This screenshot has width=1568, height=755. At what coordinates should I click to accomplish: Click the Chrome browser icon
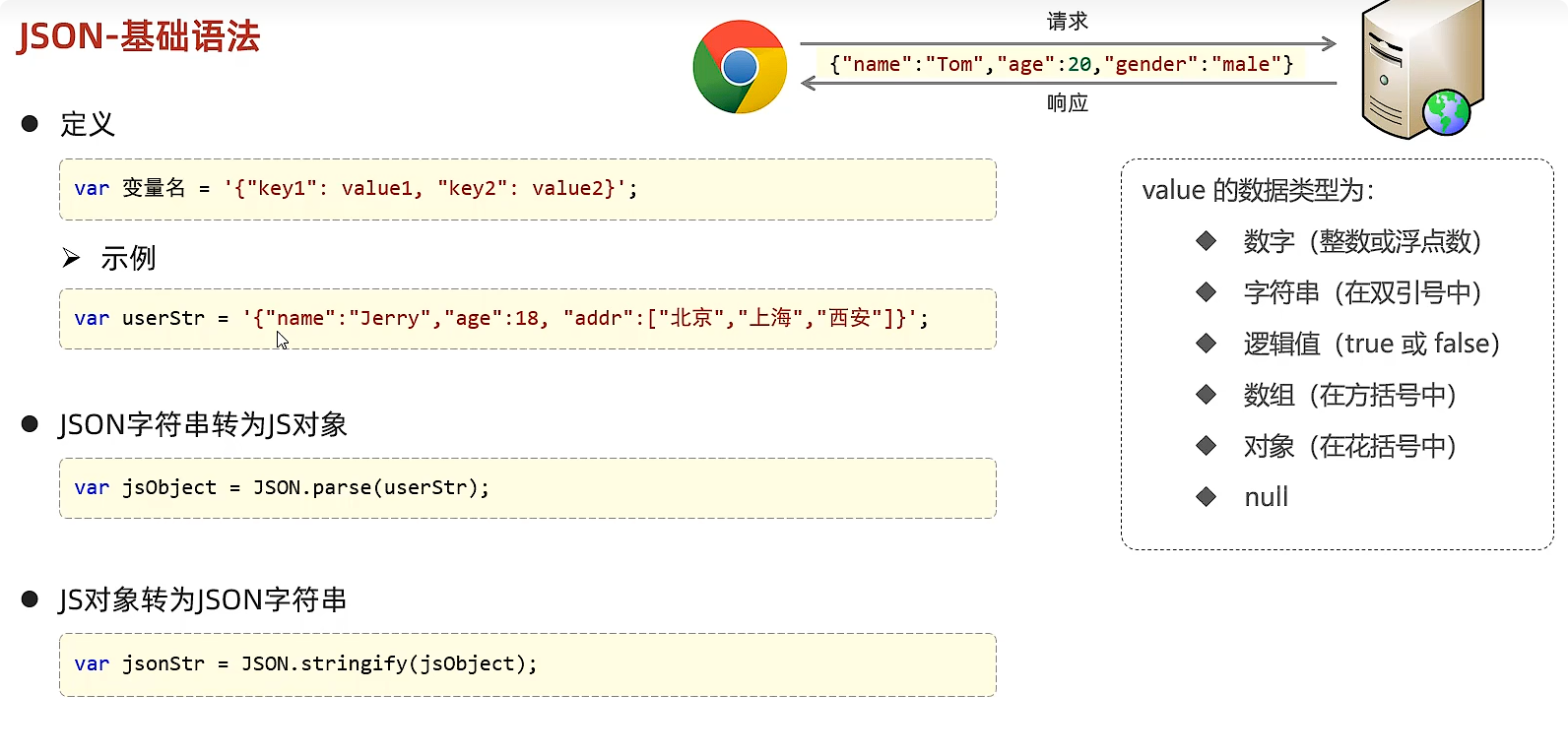[740, 67]
